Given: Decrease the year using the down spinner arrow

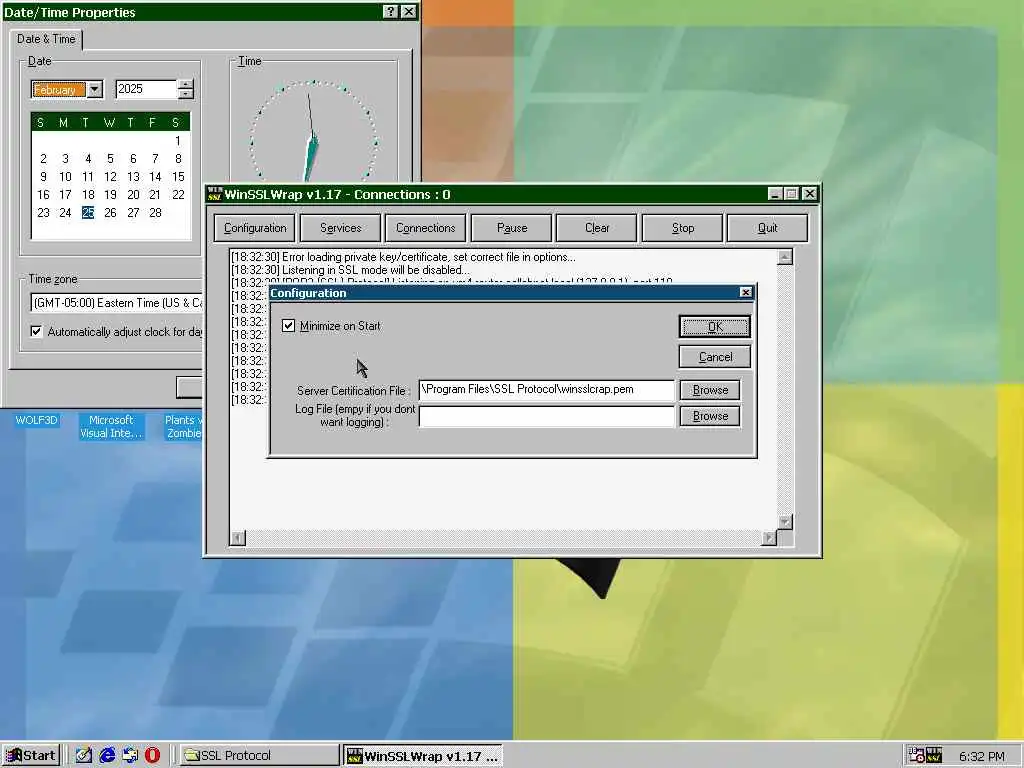Looking at the screenshot, I should (x=185, y=94).
